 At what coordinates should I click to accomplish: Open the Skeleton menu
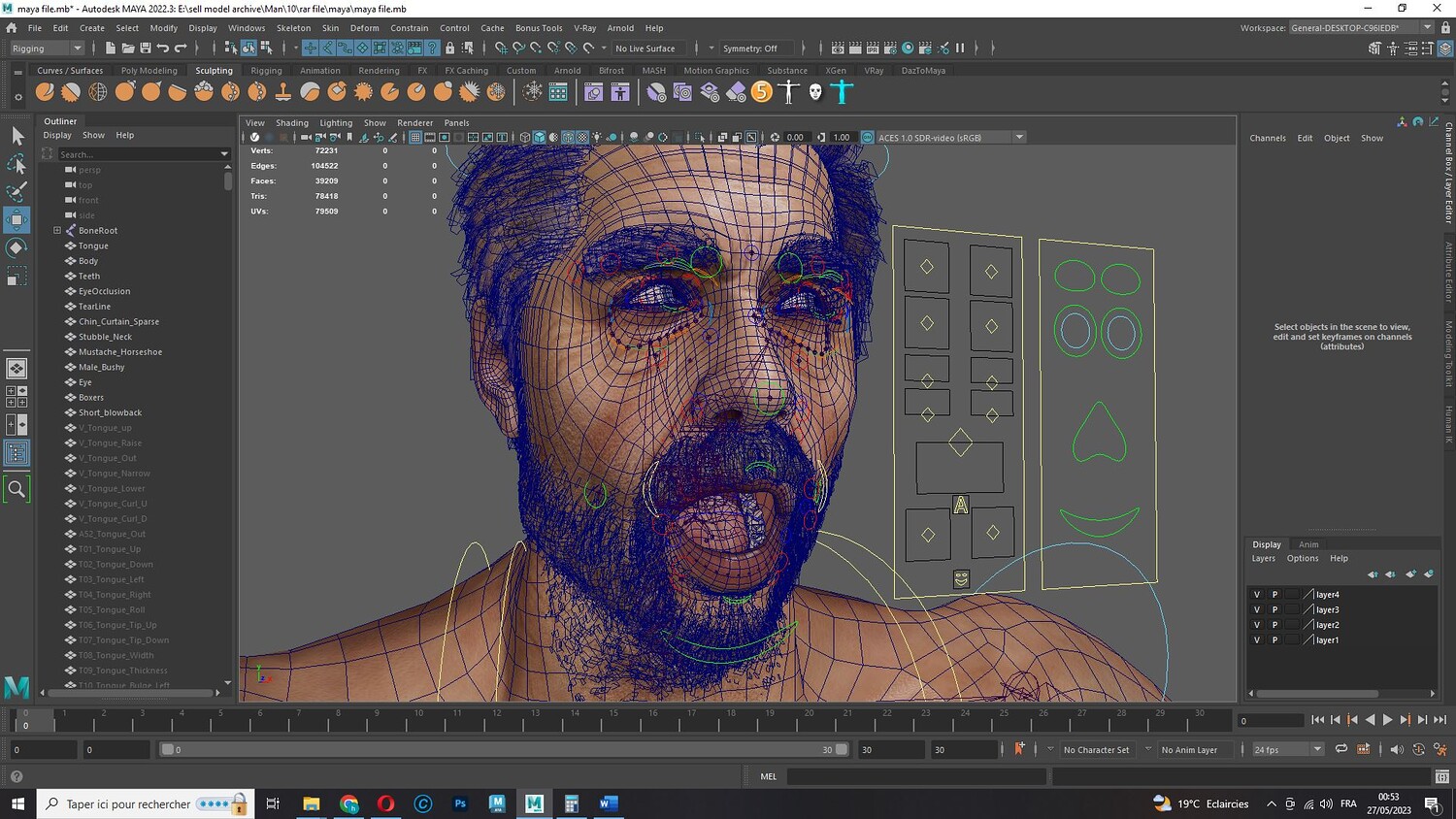(x=293, y=28)
